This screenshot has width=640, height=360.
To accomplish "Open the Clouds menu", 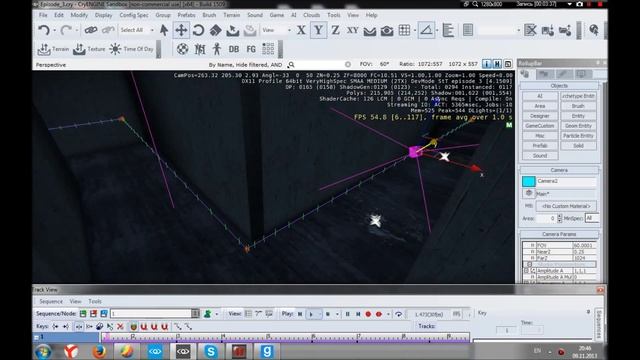I will point(311,15).
